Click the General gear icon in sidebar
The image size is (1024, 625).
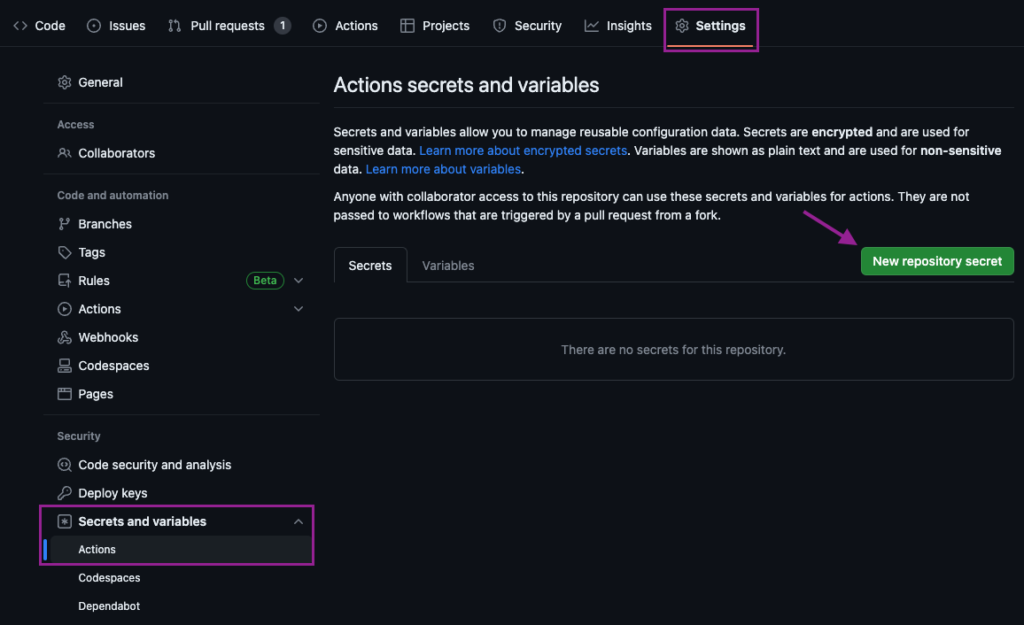pyautogui.click(x=64, y=82)
